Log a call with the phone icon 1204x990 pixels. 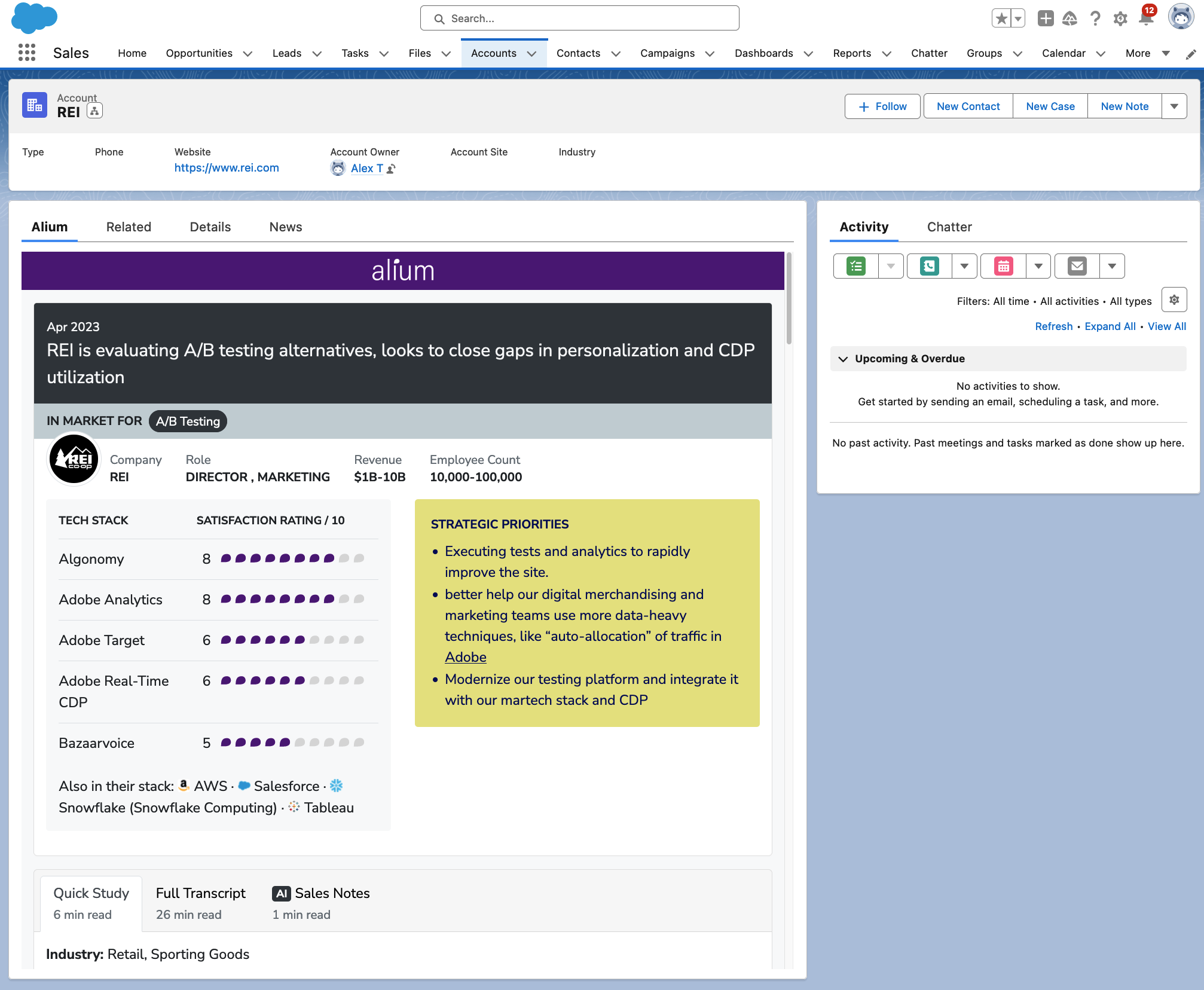[x=930, y=266]
